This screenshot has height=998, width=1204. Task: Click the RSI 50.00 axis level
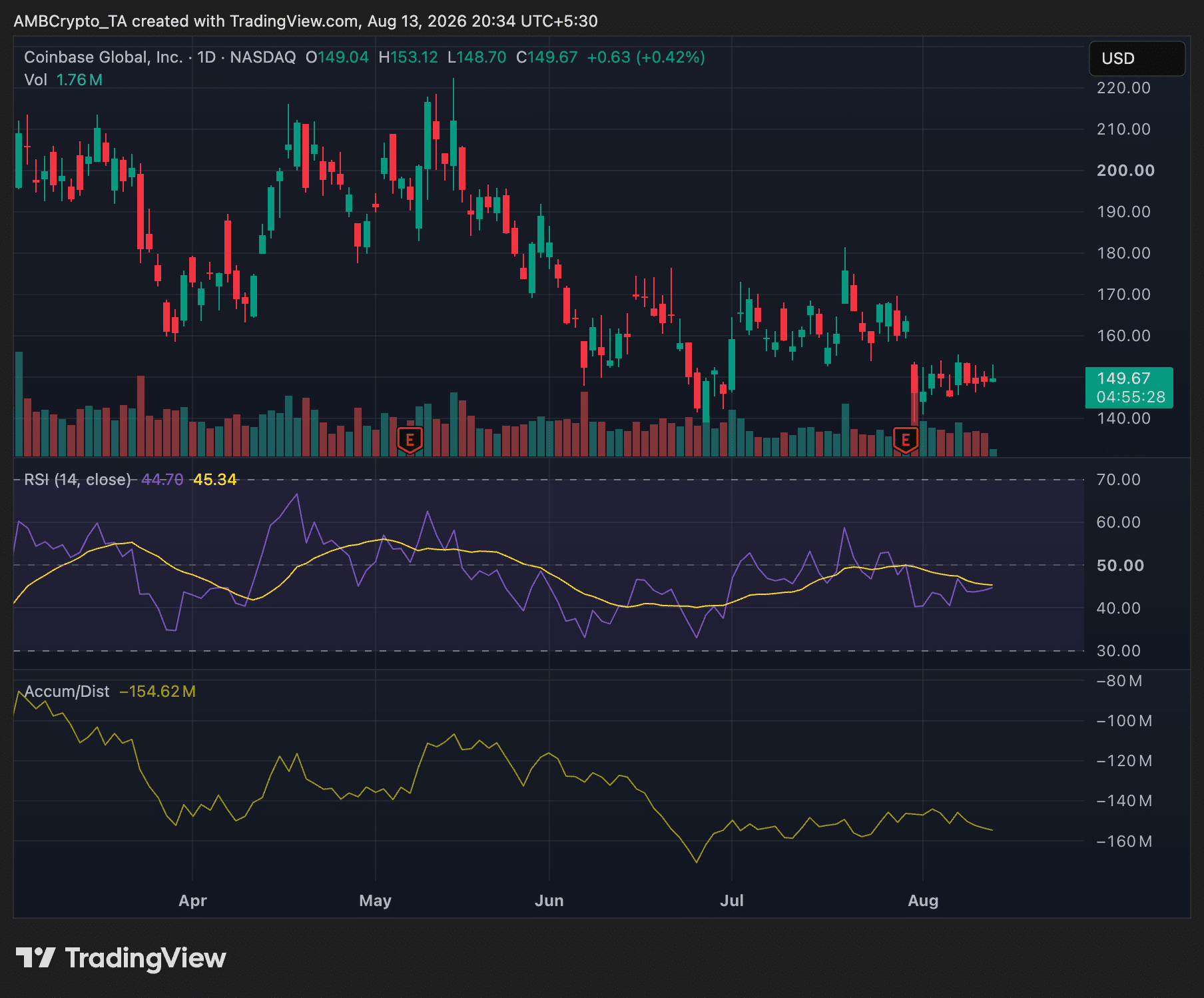pyautogui.click(x=1120, y=566)
